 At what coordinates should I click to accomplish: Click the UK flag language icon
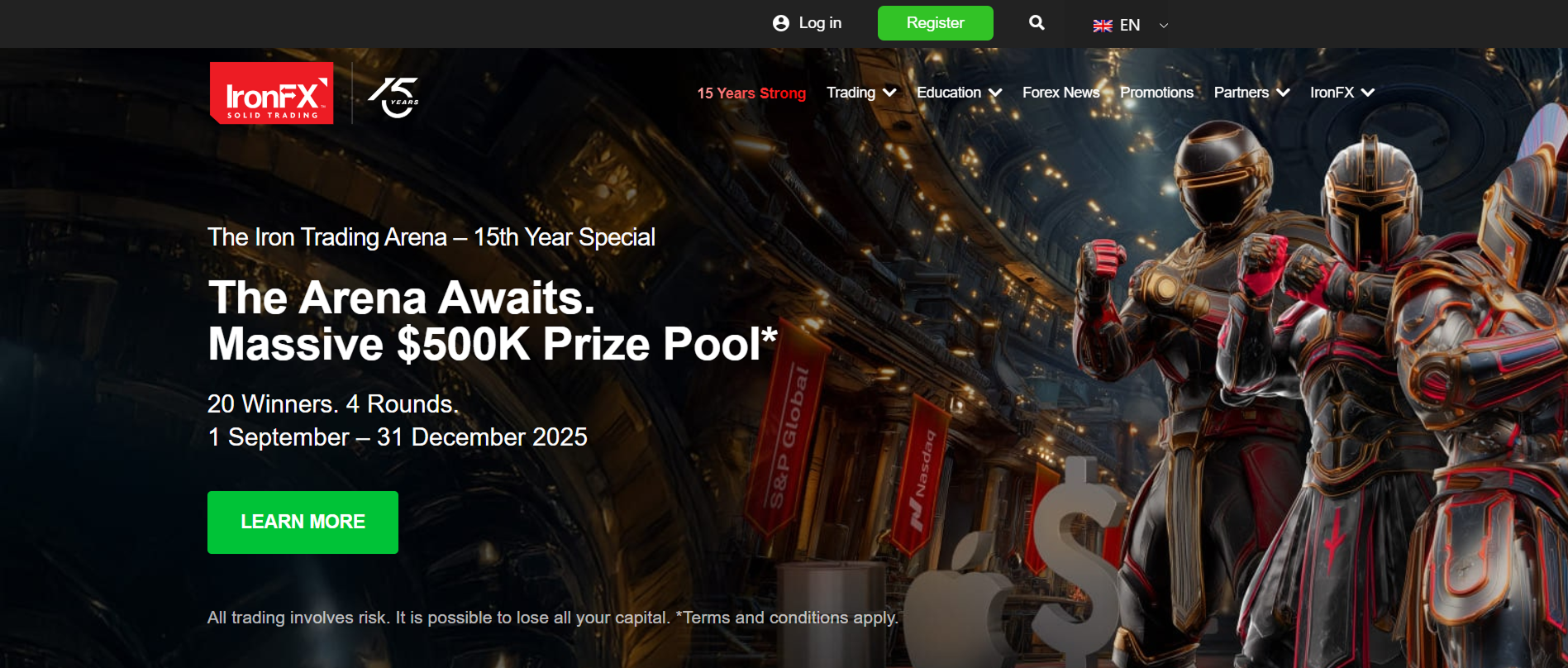(x=1103, y=26)
